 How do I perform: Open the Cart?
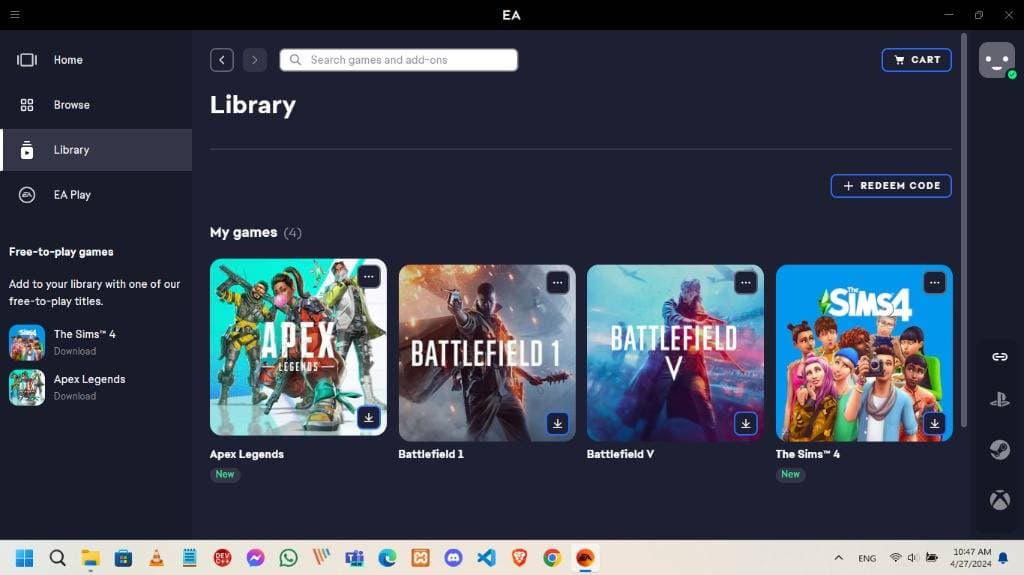pyautogui.click(x=916, y=60)
